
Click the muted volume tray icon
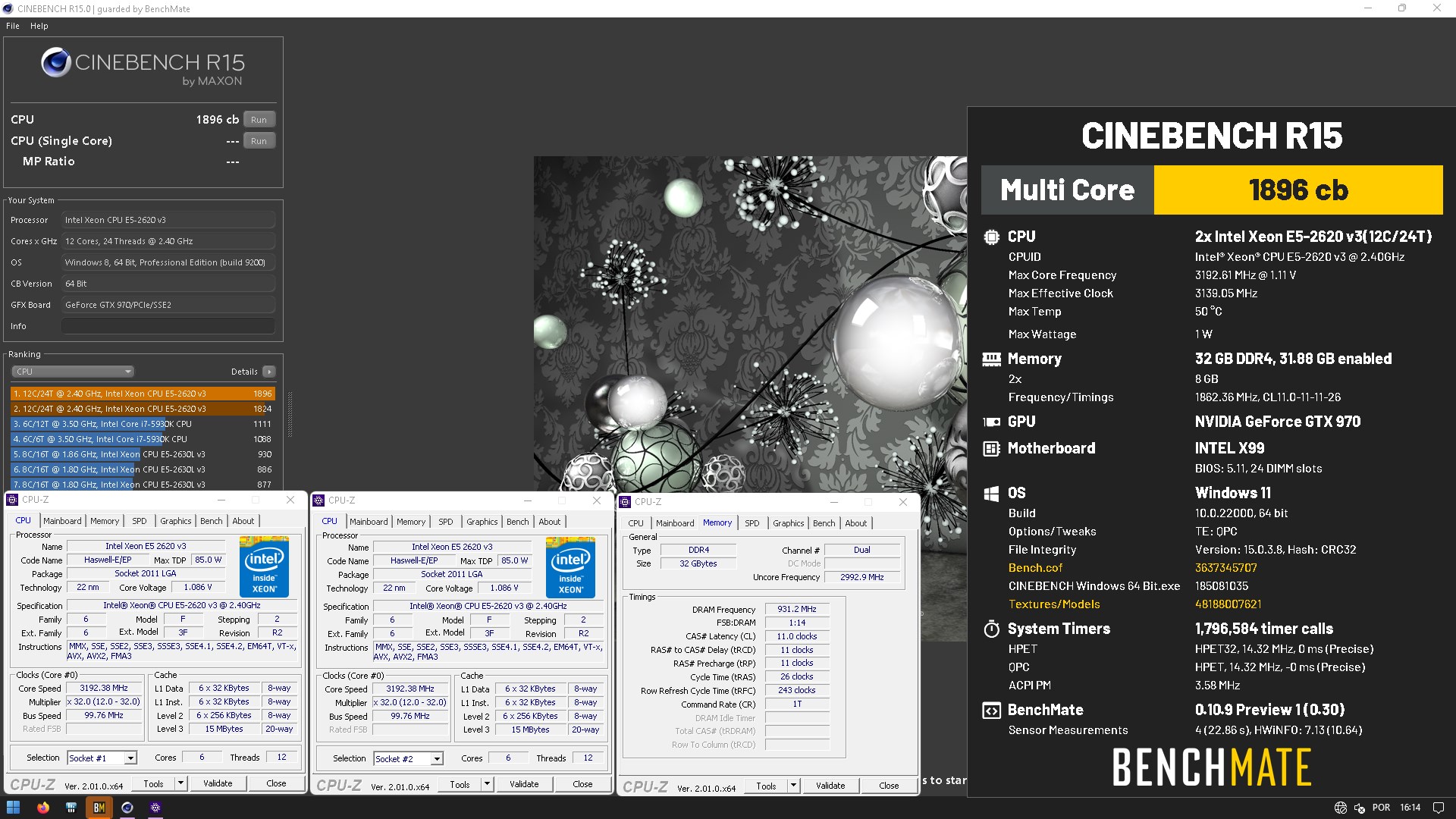1360,808
